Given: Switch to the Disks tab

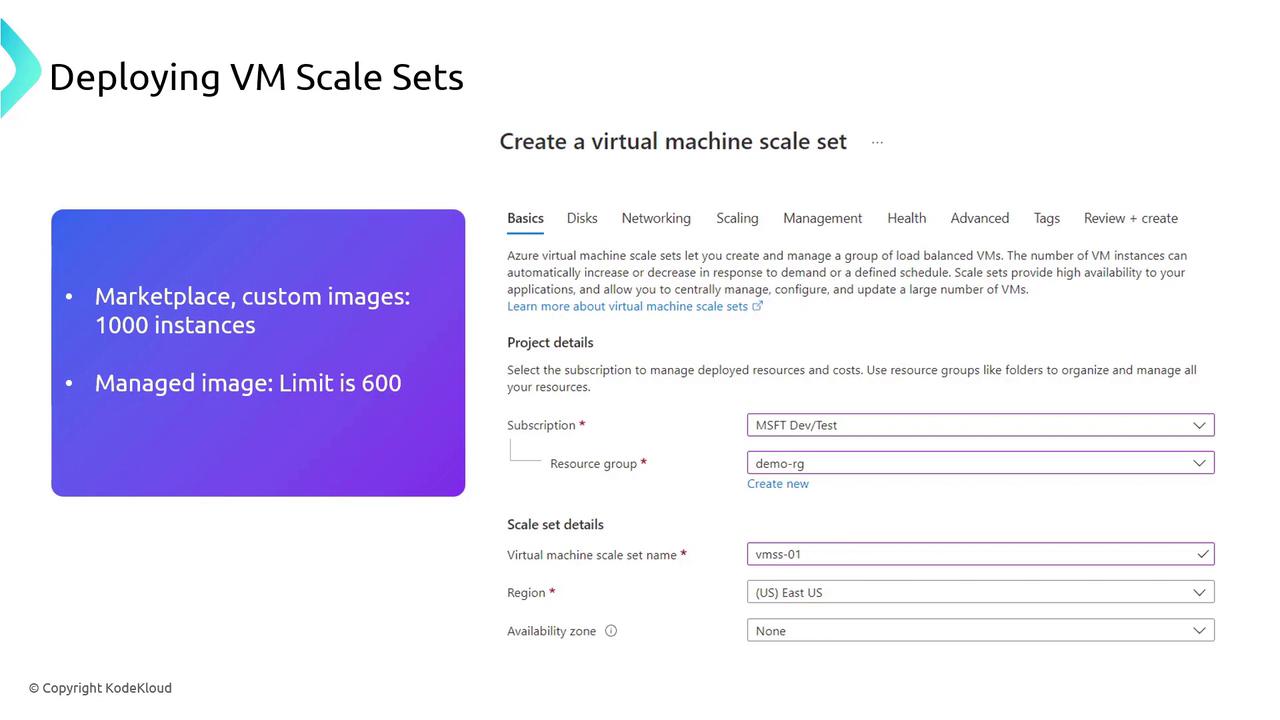Looking at the screenshot, I should (x=582, y=218).
